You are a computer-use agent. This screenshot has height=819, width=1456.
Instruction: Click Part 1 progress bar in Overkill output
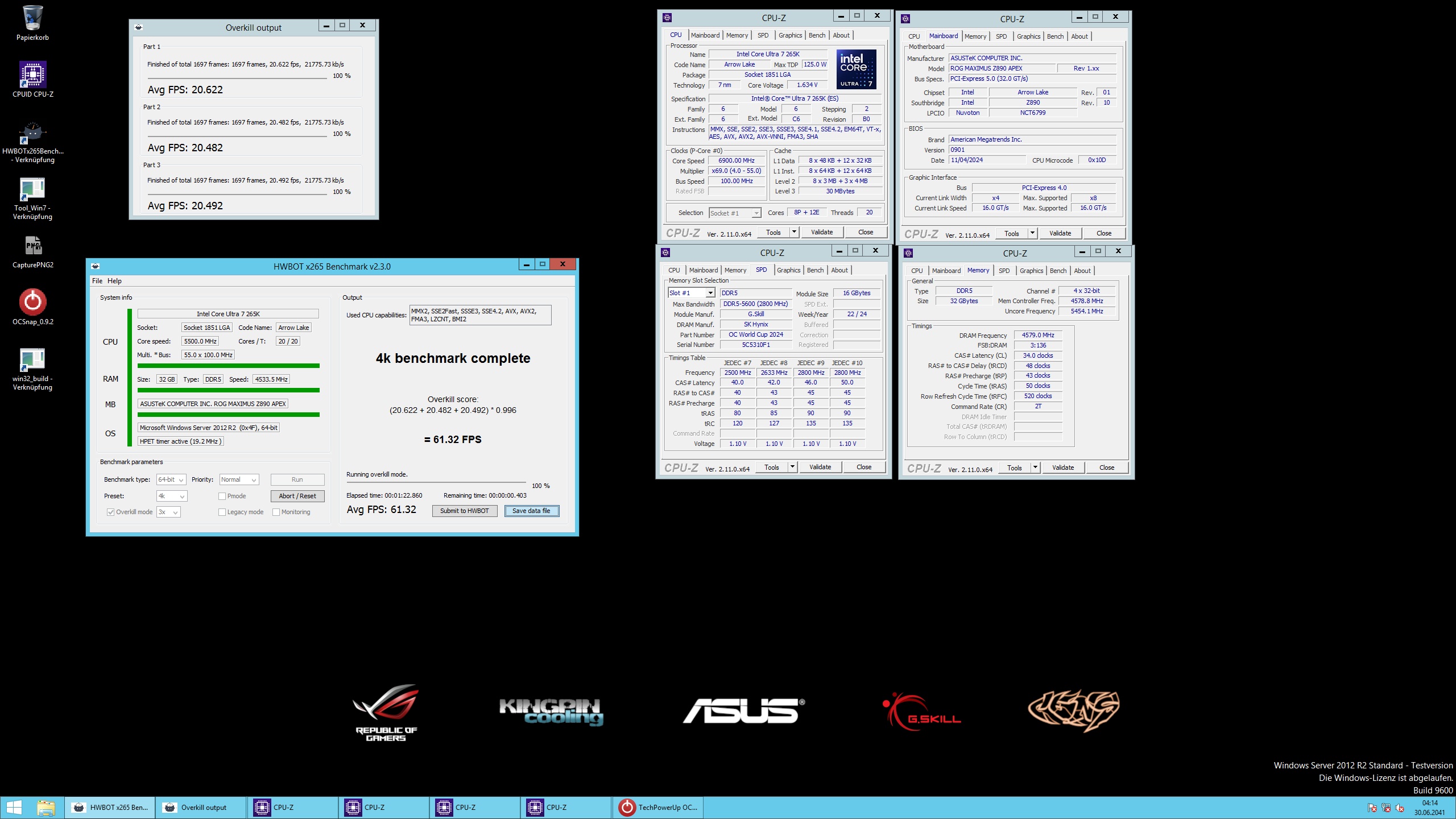click(237, 78)
